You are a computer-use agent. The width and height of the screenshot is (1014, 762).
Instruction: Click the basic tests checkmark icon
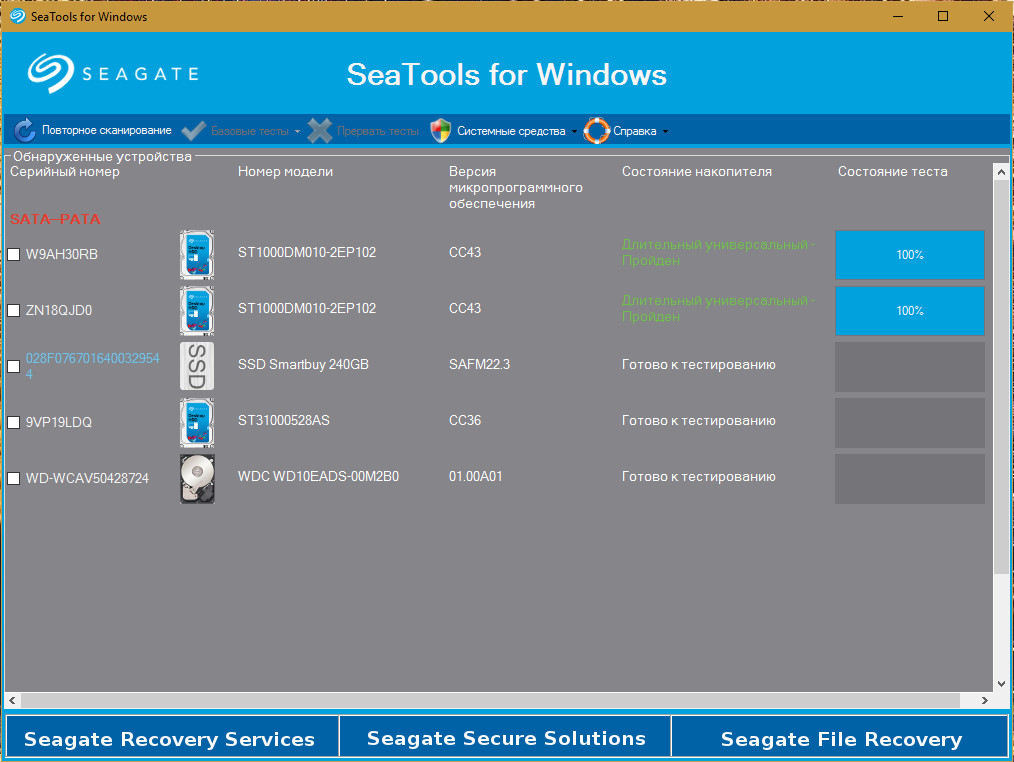[x=193, y=131]
